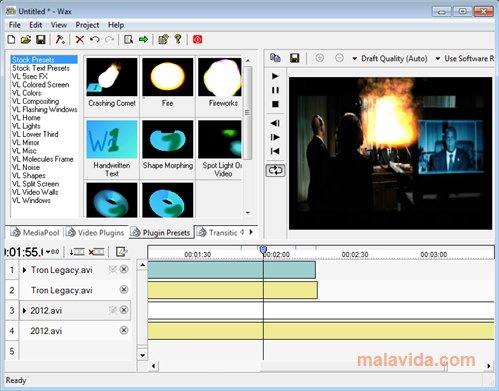Open a project with the folder icon

pos(26,40)
